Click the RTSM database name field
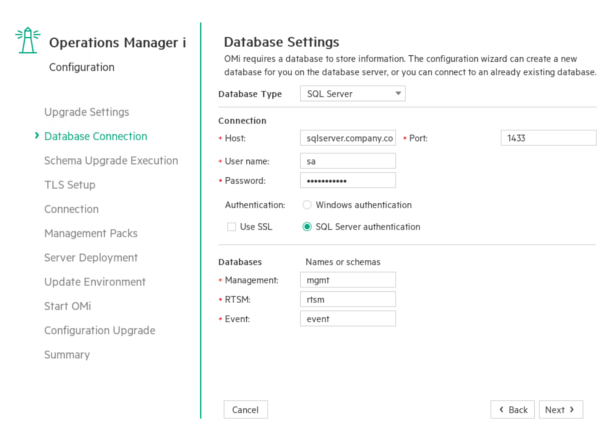This screenshot has width=610, height=441. coord(348,299)
